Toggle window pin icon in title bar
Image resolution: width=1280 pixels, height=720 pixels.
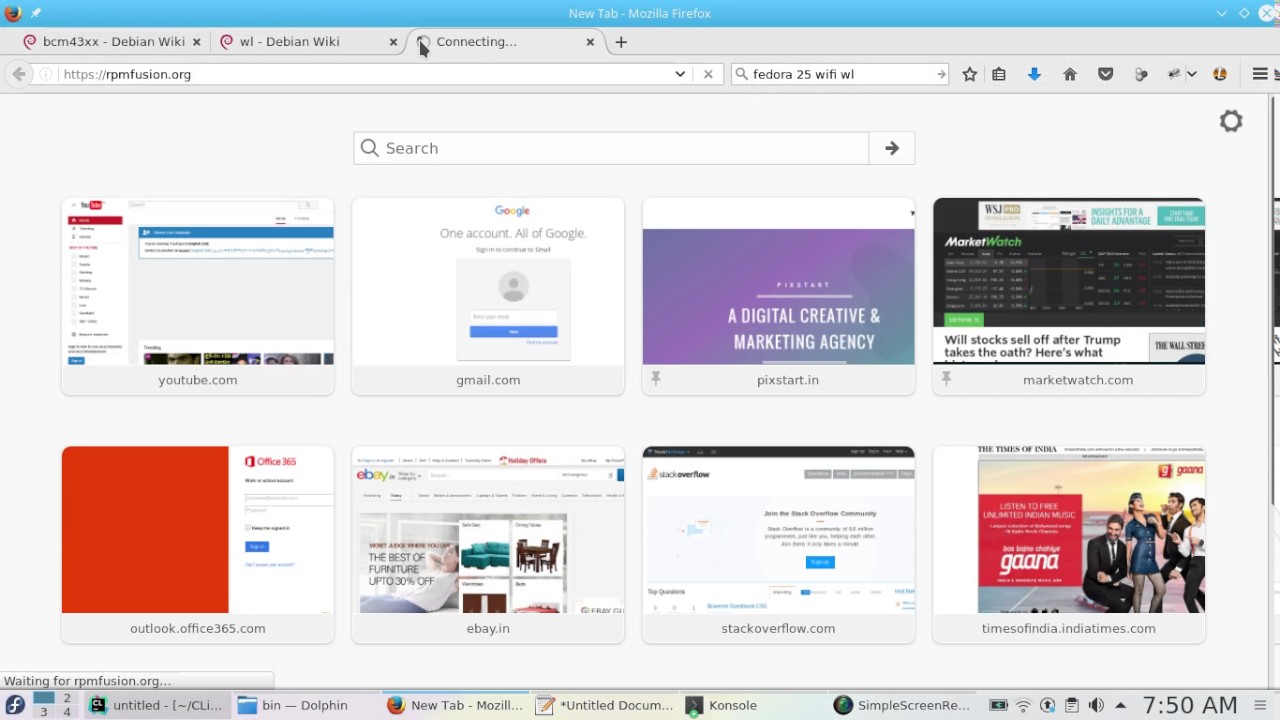tap(36, 13)
